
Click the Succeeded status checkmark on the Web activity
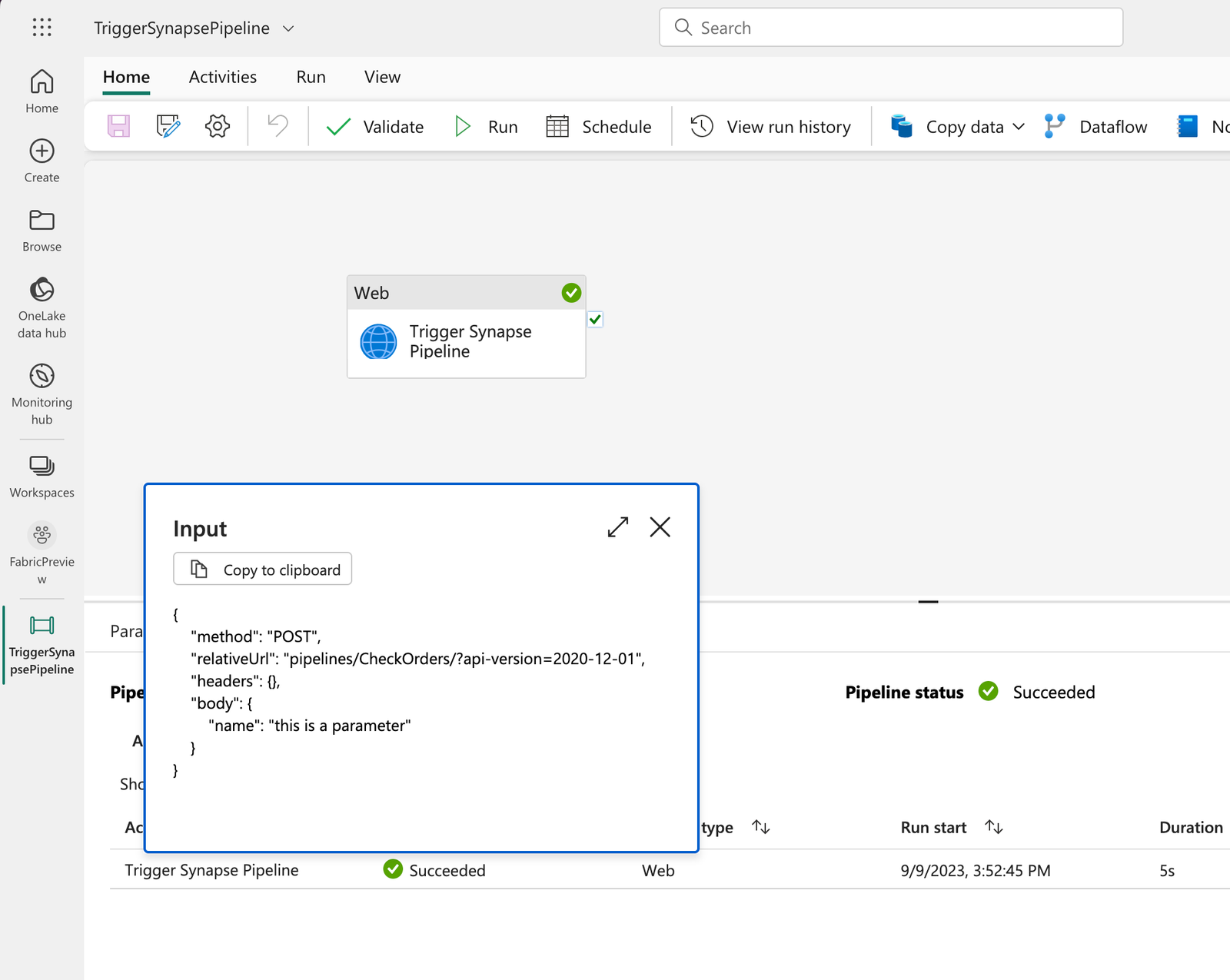(x=570, y=292)
